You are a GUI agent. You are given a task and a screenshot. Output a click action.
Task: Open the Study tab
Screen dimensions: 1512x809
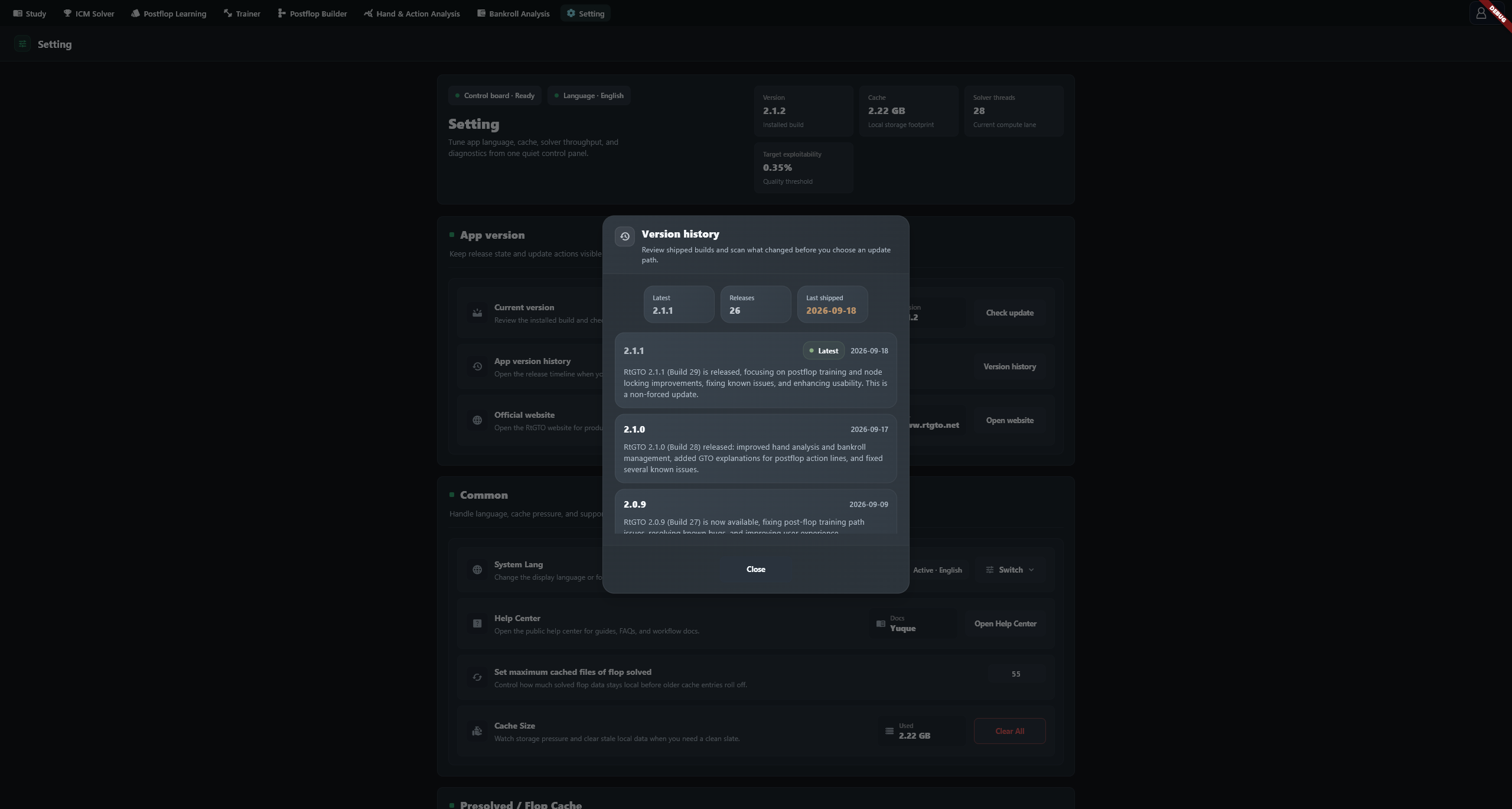(x=30, y=13)
